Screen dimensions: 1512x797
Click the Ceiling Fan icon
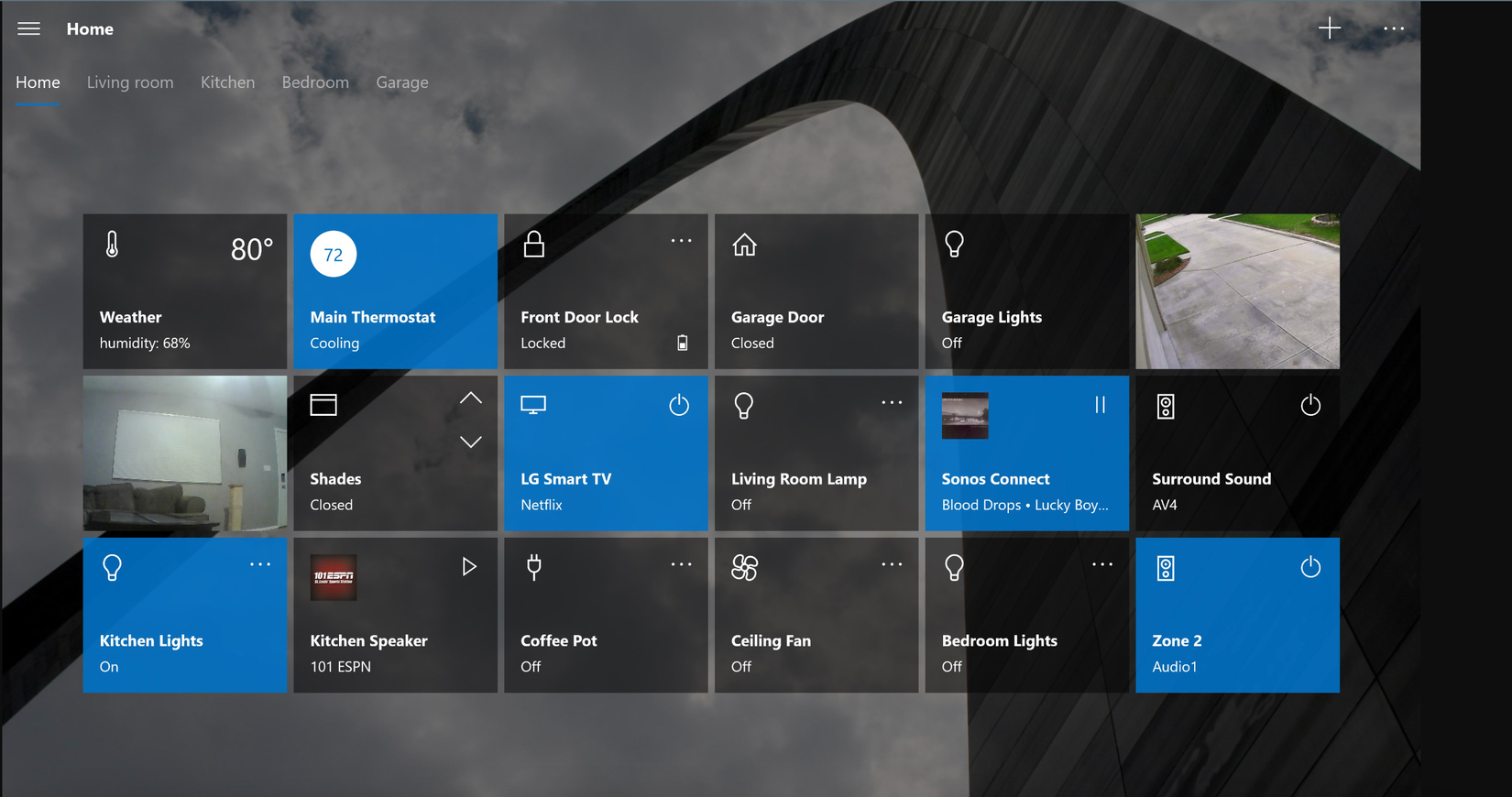[744, 568]
